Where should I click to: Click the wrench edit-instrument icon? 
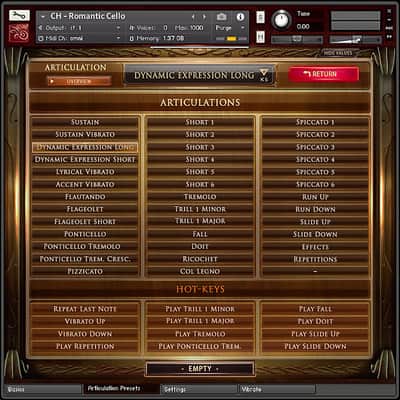(19, 15)
